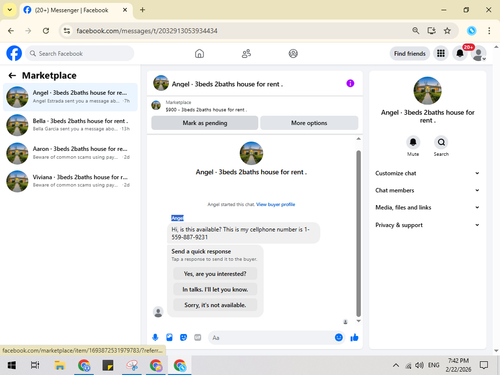Go back in browser history

click(11, 31)
